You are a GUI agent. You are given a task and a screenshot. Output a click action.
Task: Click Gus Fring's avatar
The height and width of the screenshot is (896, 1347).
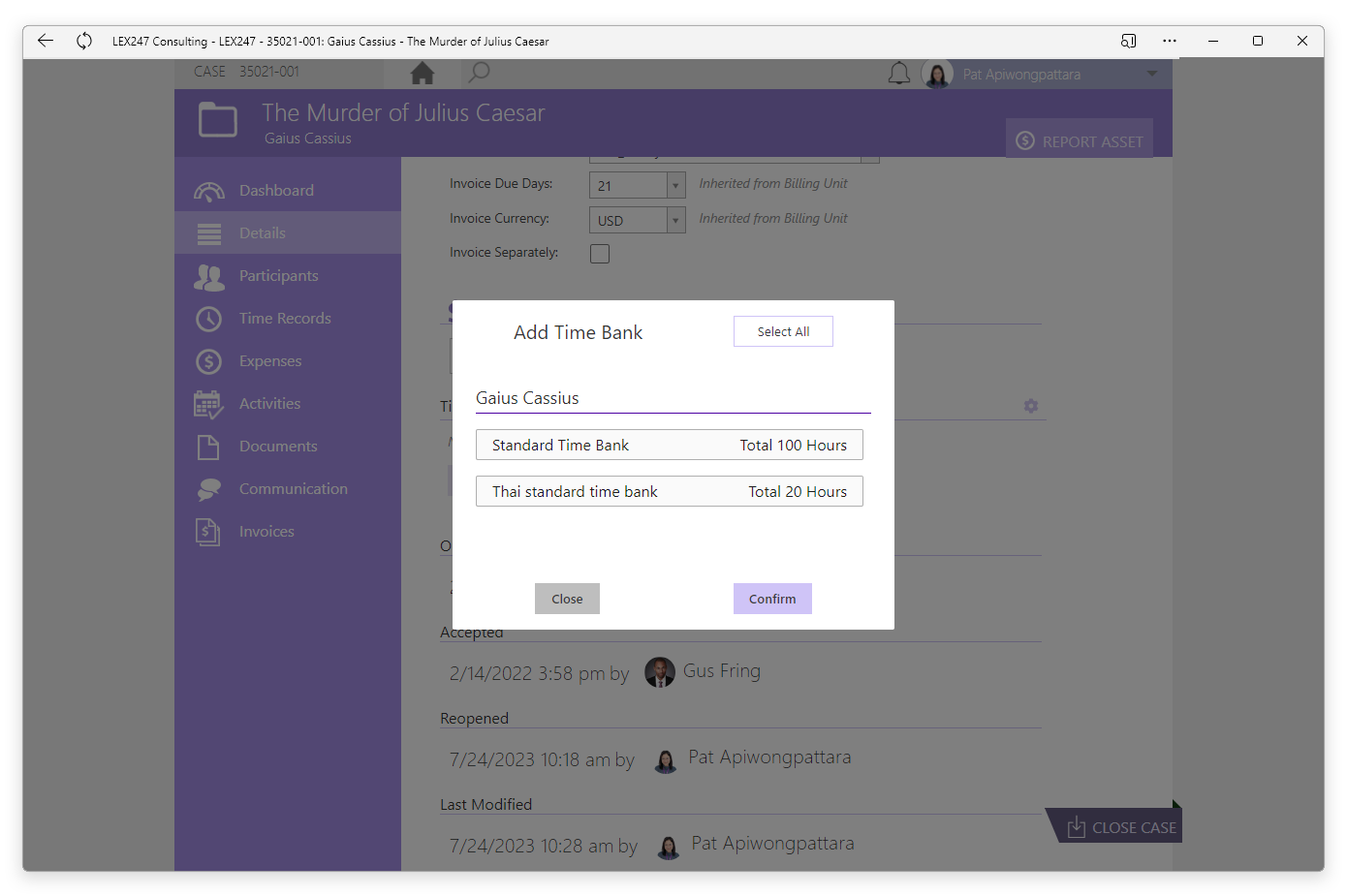660,672
